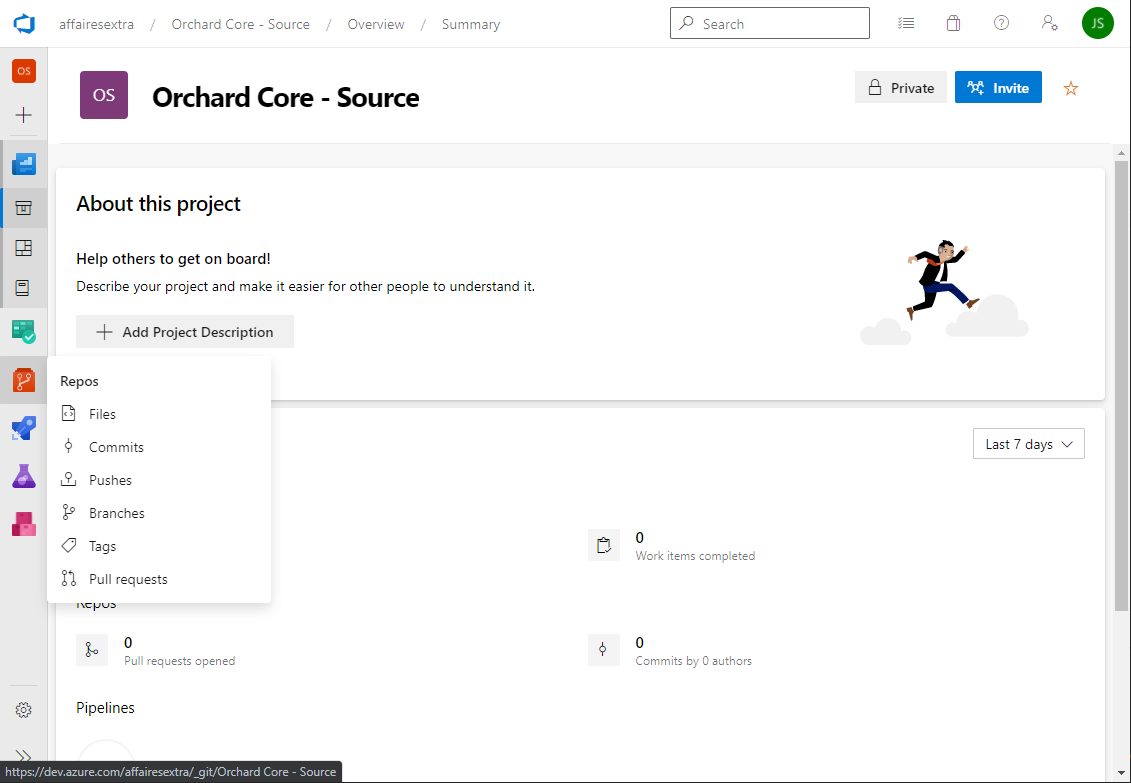The width and height of the screenshot is (1131, 783).
Task: Open the Last 7 days dropdown
Action: [x=1029, y=444]
